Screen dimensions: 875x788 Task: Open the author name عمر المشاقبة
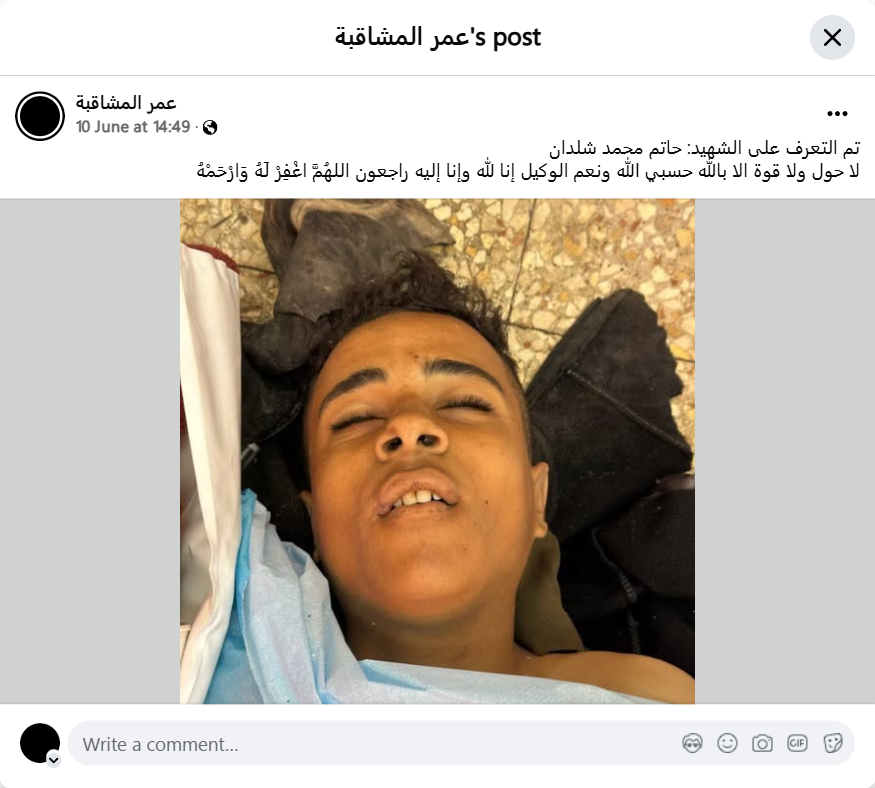point(126,103)
